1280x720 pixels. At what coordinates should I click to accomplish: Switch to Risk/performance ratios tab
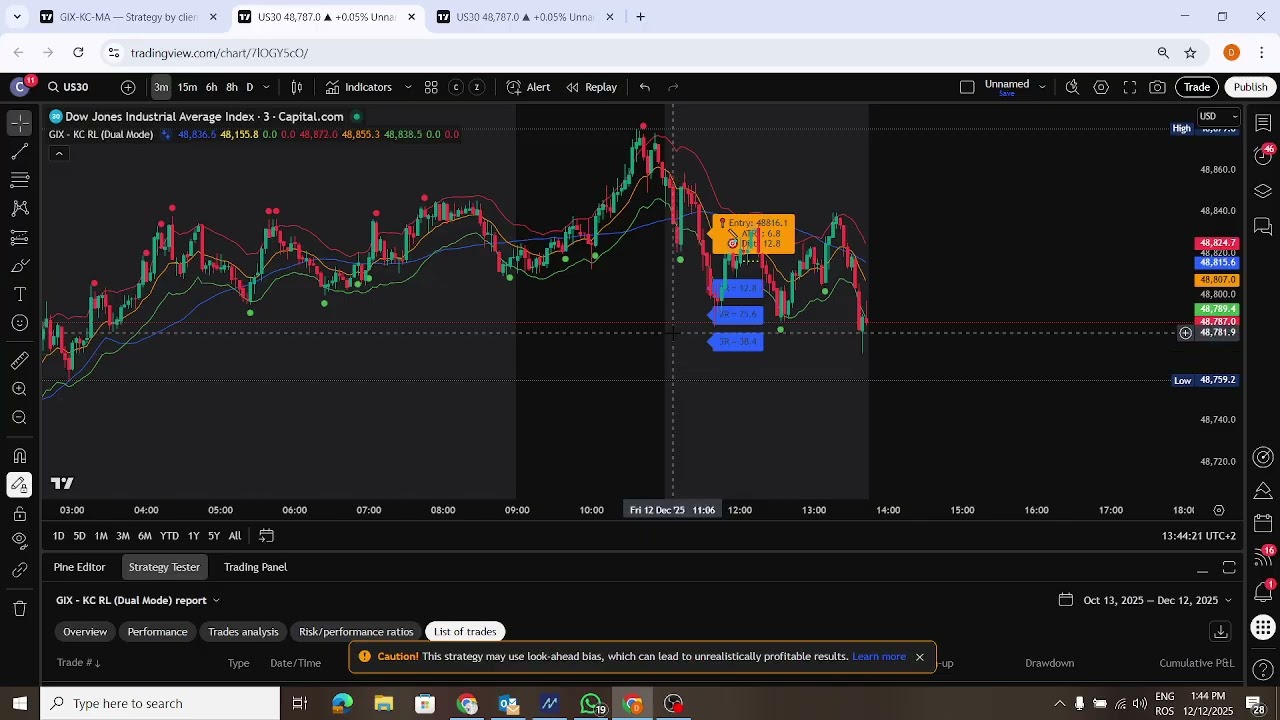click(356, 632)
